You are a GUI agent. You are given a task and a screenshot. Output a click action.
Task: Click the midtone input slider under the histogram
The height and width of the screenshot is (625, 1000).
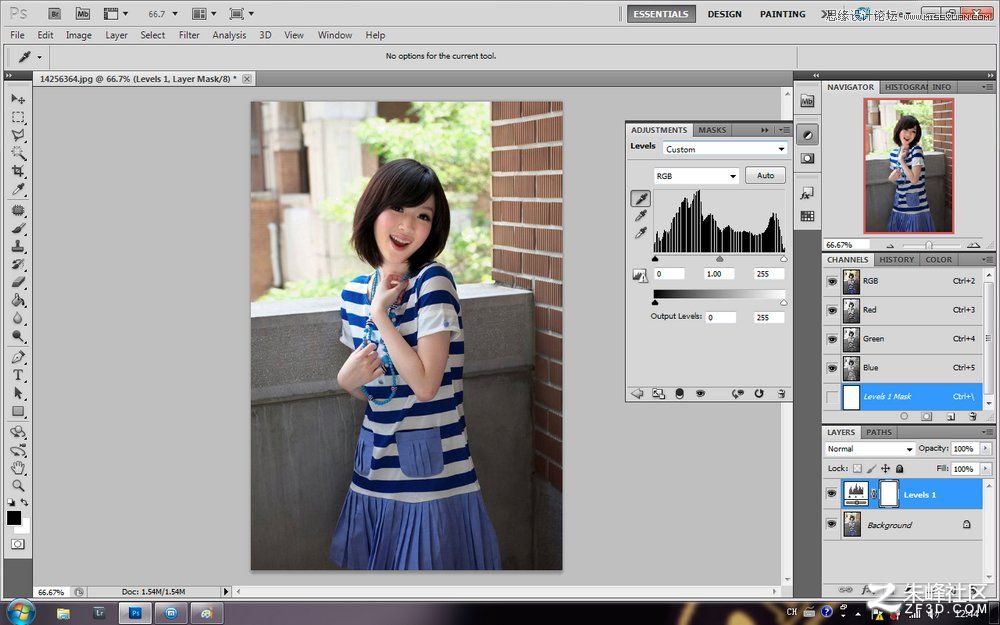(x=719, y=259)
